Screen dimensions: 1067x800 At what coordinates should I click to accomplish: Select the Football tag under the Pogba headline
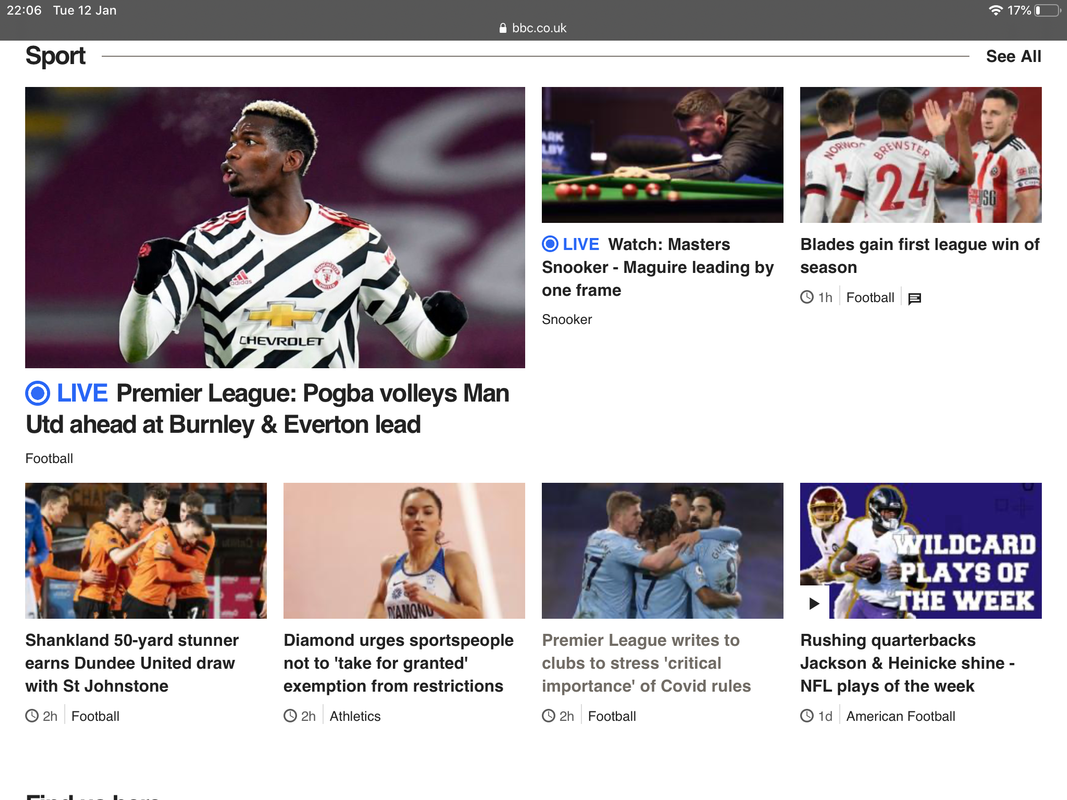coord(49,459)
